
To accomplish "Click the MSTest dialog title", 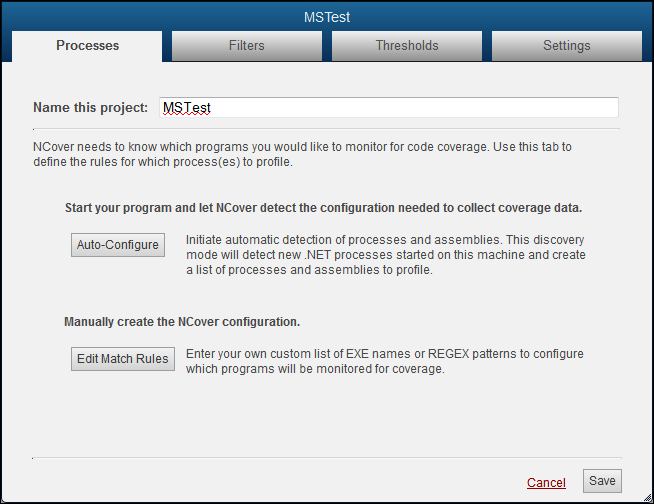I will (327, 17).
